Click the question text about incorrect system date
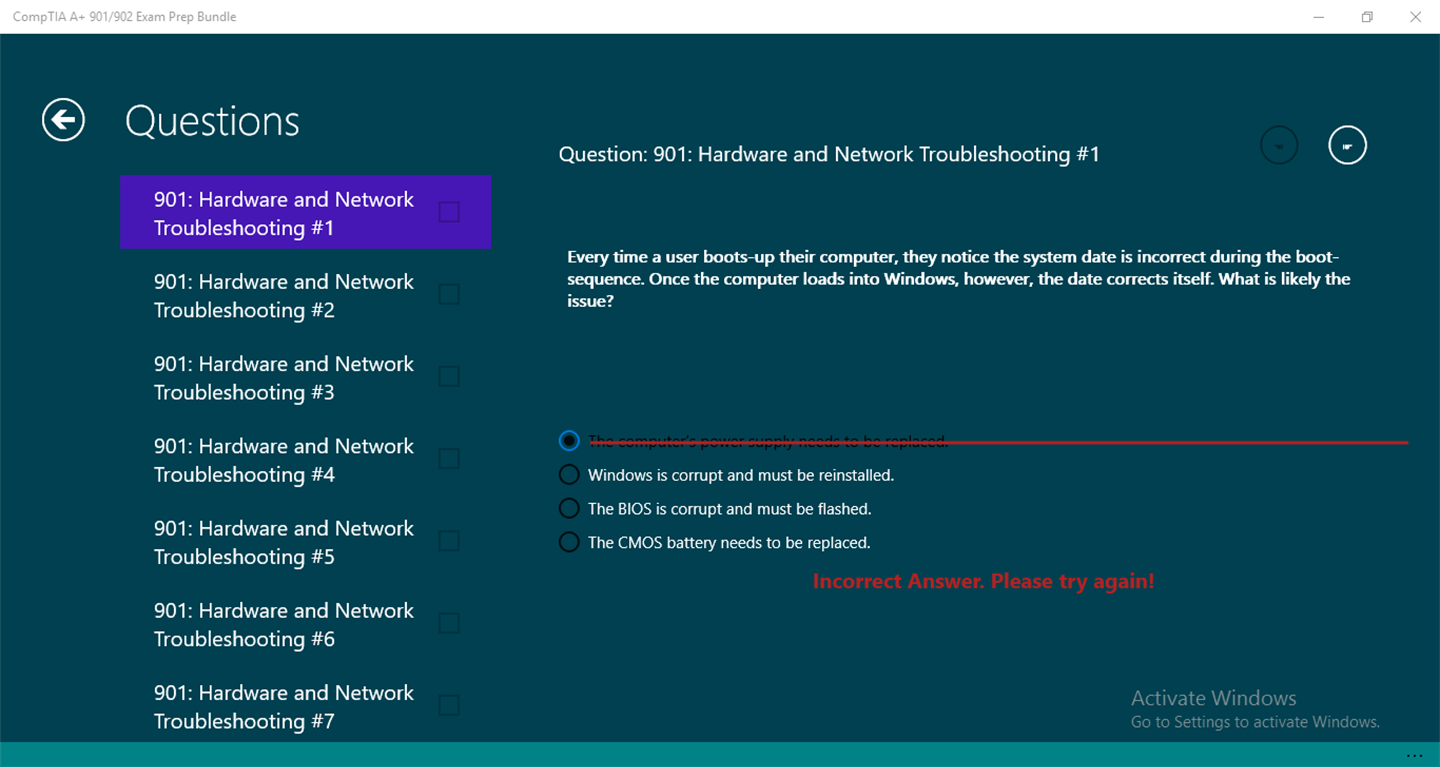This screenshot has height=767, width=1440. [959, 278]
